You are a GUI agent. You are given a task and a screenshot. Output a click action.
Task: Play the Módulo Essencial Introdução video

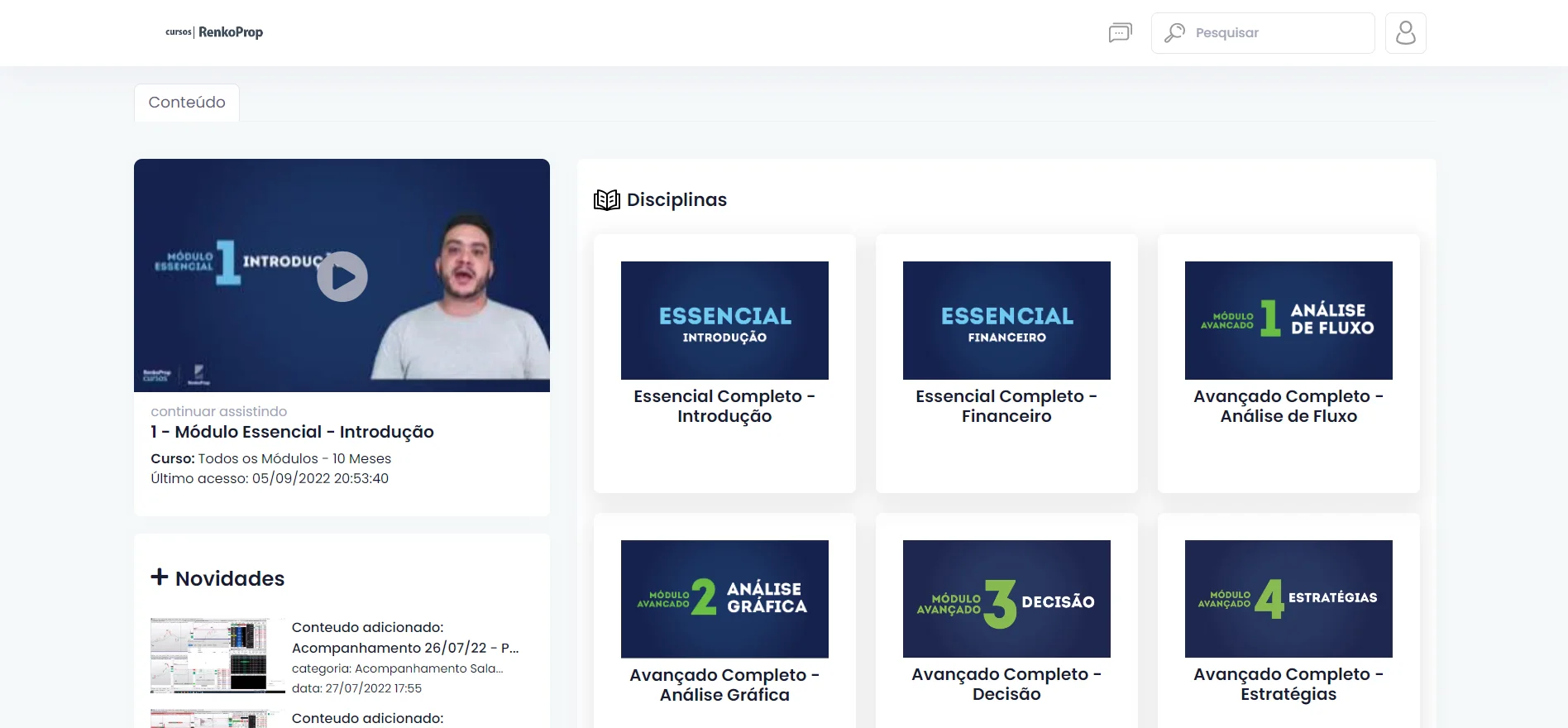click(x=342, y=276)
